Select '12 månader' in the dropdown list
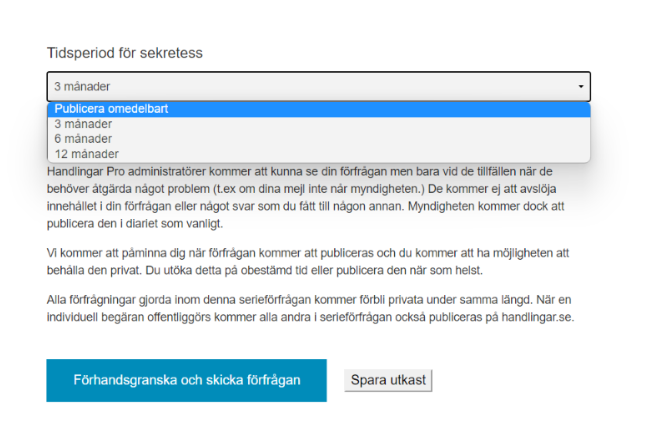 click(x=86, y=154)
